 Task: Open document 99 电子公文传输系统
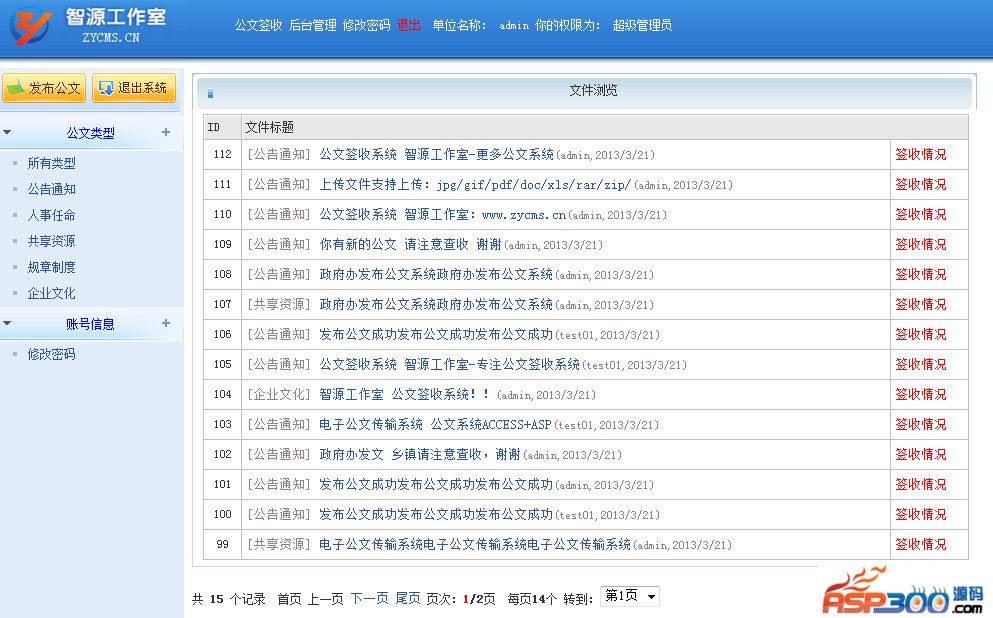click(475, 545)
